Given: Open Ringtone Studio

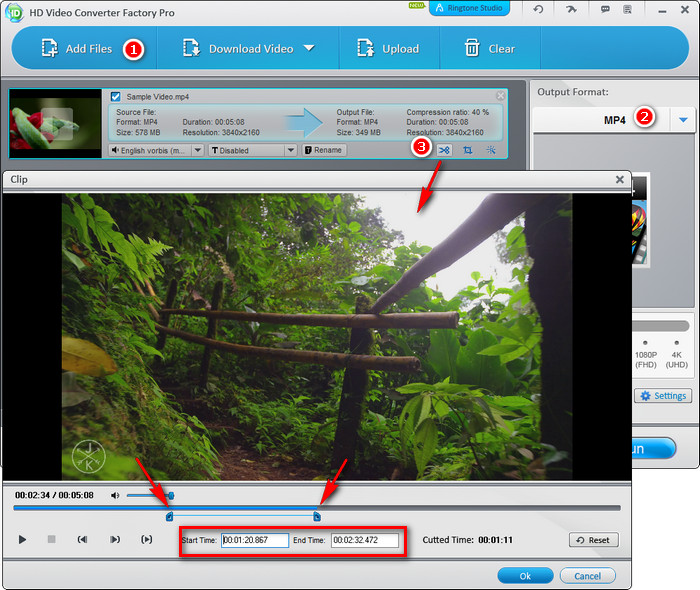Looking at the screenshot, I should pyautogui.click(x=469, y=8).
